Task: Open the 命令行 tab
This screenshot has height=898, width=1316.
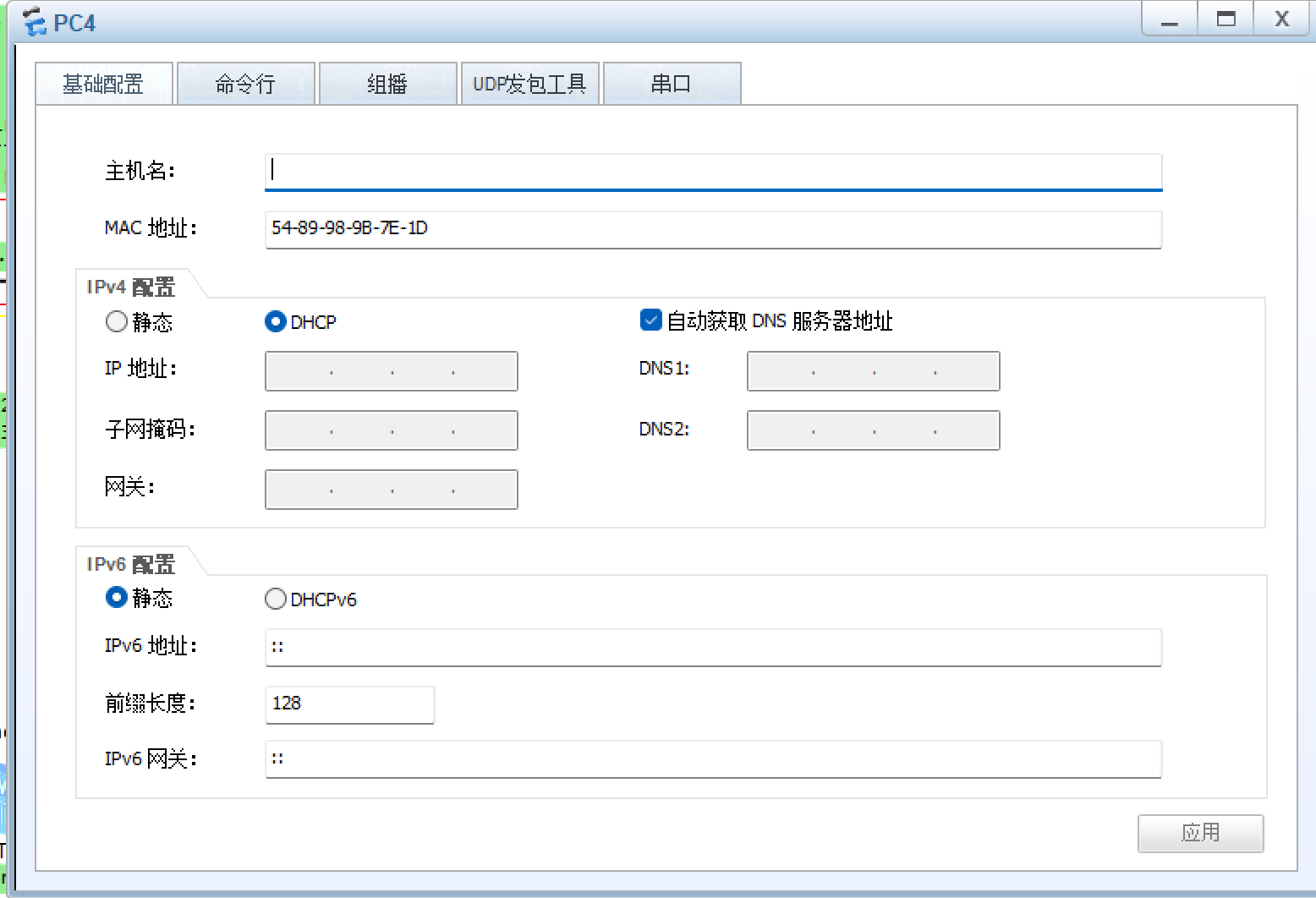Action: point(246,84)
